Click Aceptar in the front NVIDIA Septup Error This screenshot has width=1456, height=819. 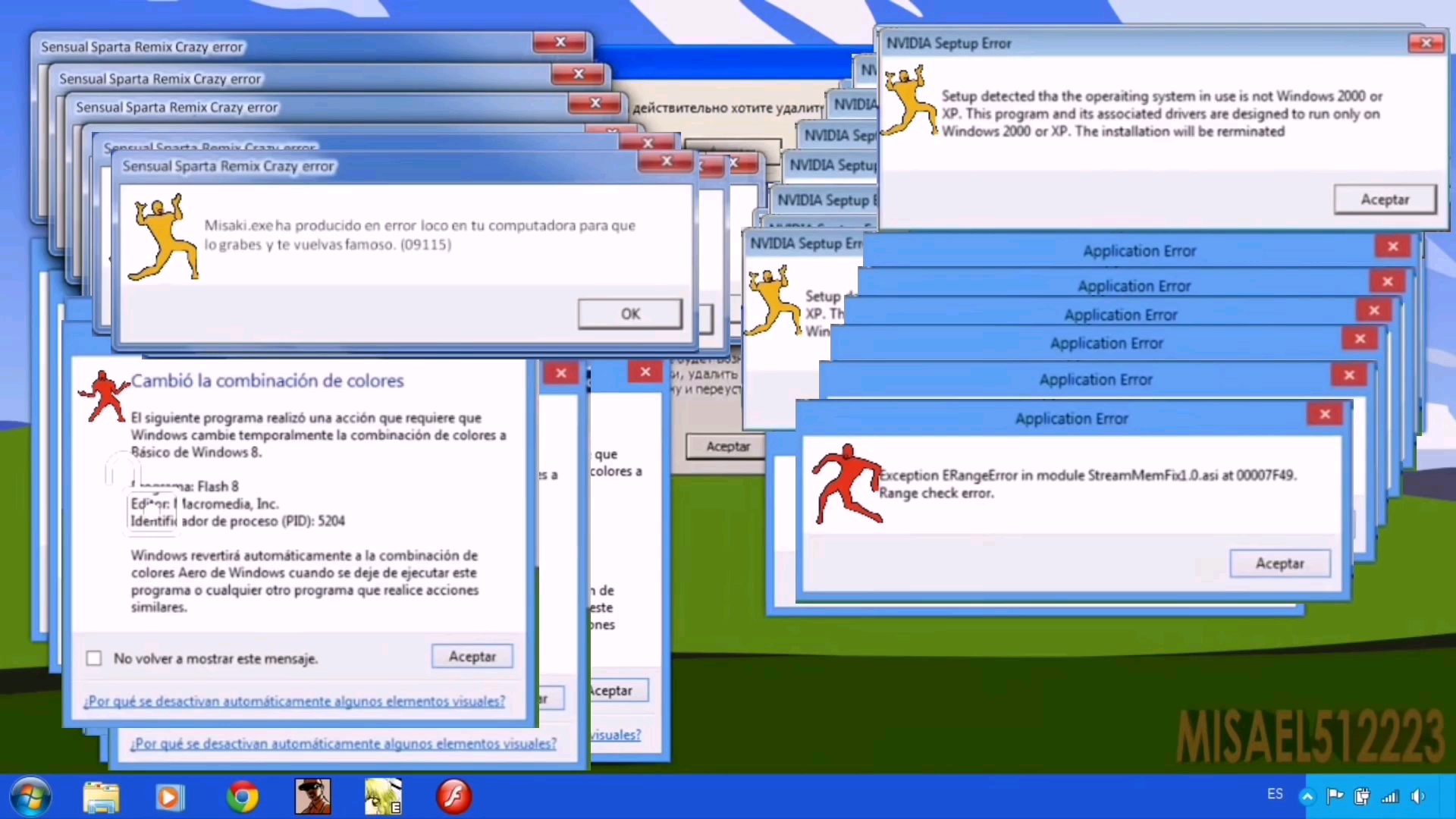[1385, 199]
